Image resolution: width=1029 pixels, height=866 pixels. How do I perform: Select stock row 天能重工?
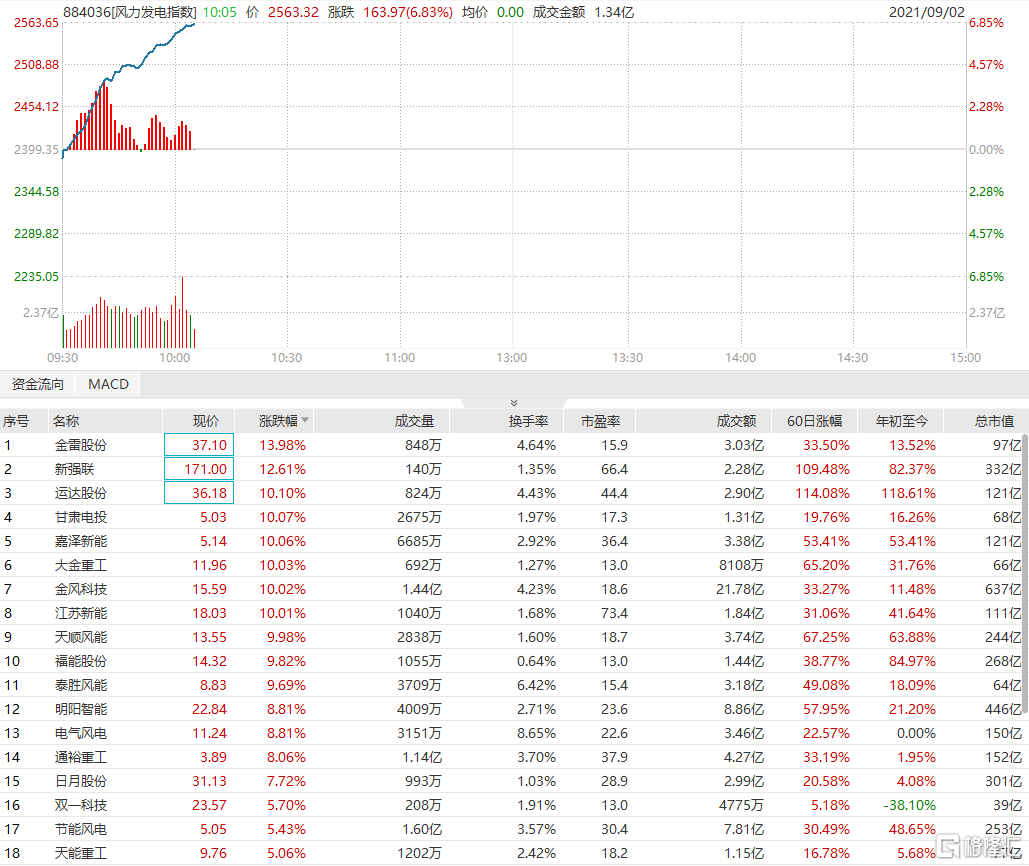511,854
